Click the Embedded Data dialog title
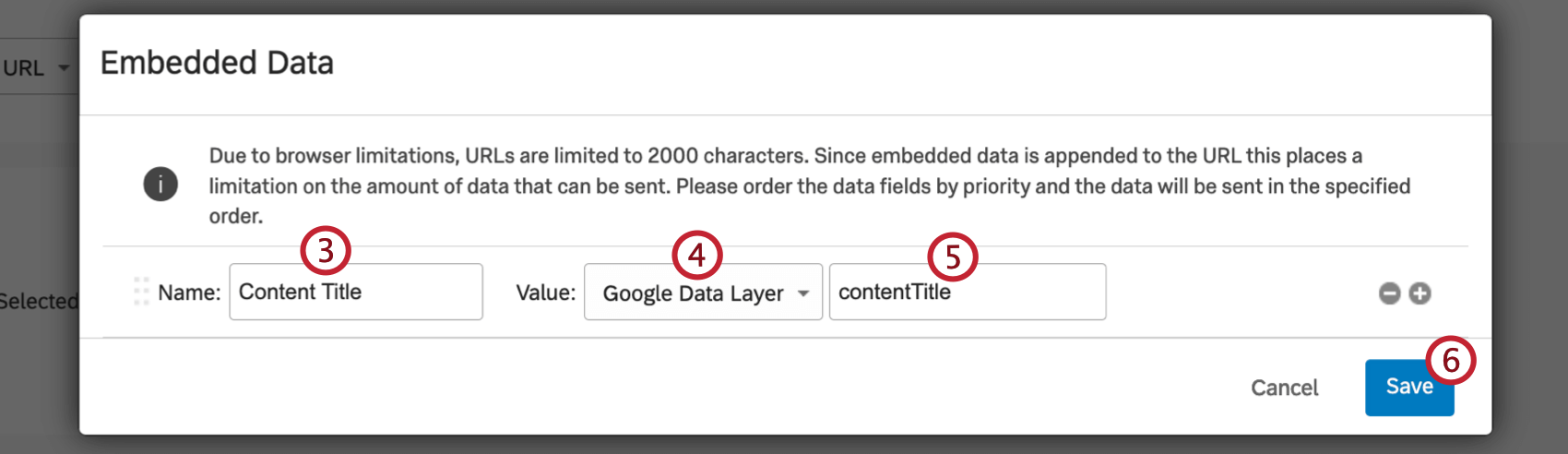Screen dimensions: 1568x454 point(217,63)
